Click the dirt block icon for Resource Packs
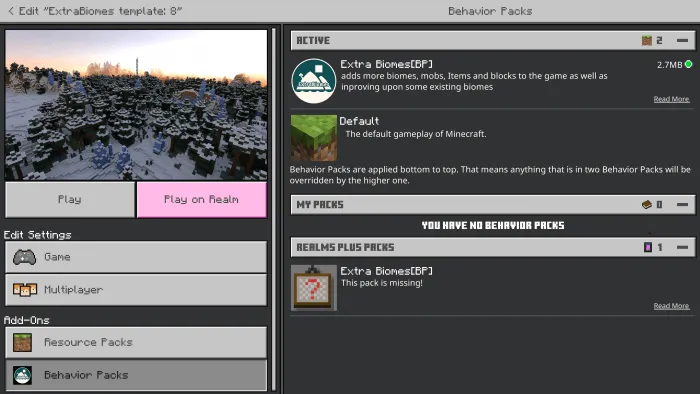Viewport: 700px width, 394px height. (22, 343)
